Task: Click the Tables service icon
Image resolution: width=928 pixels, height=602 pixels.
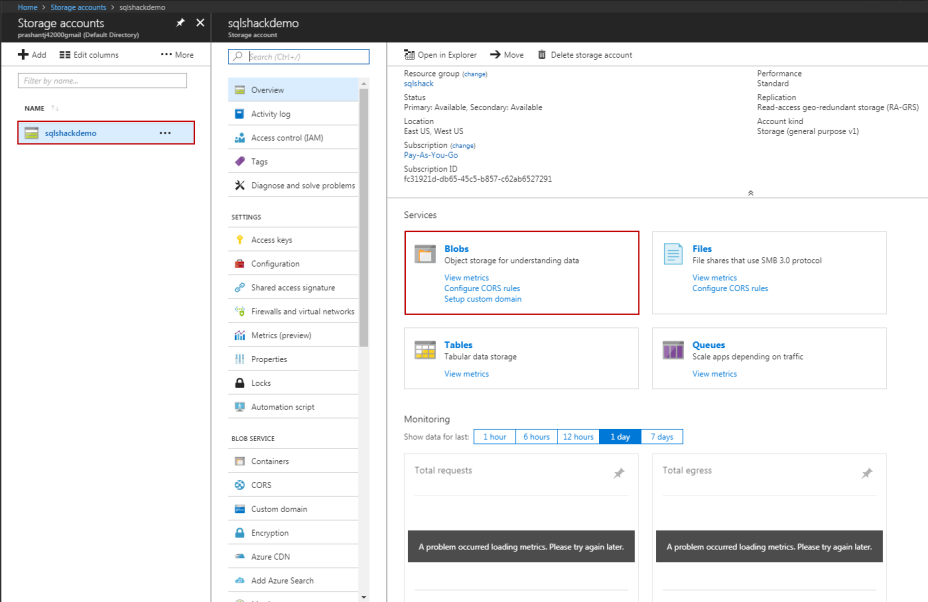Action: click(x=425, y=350)
